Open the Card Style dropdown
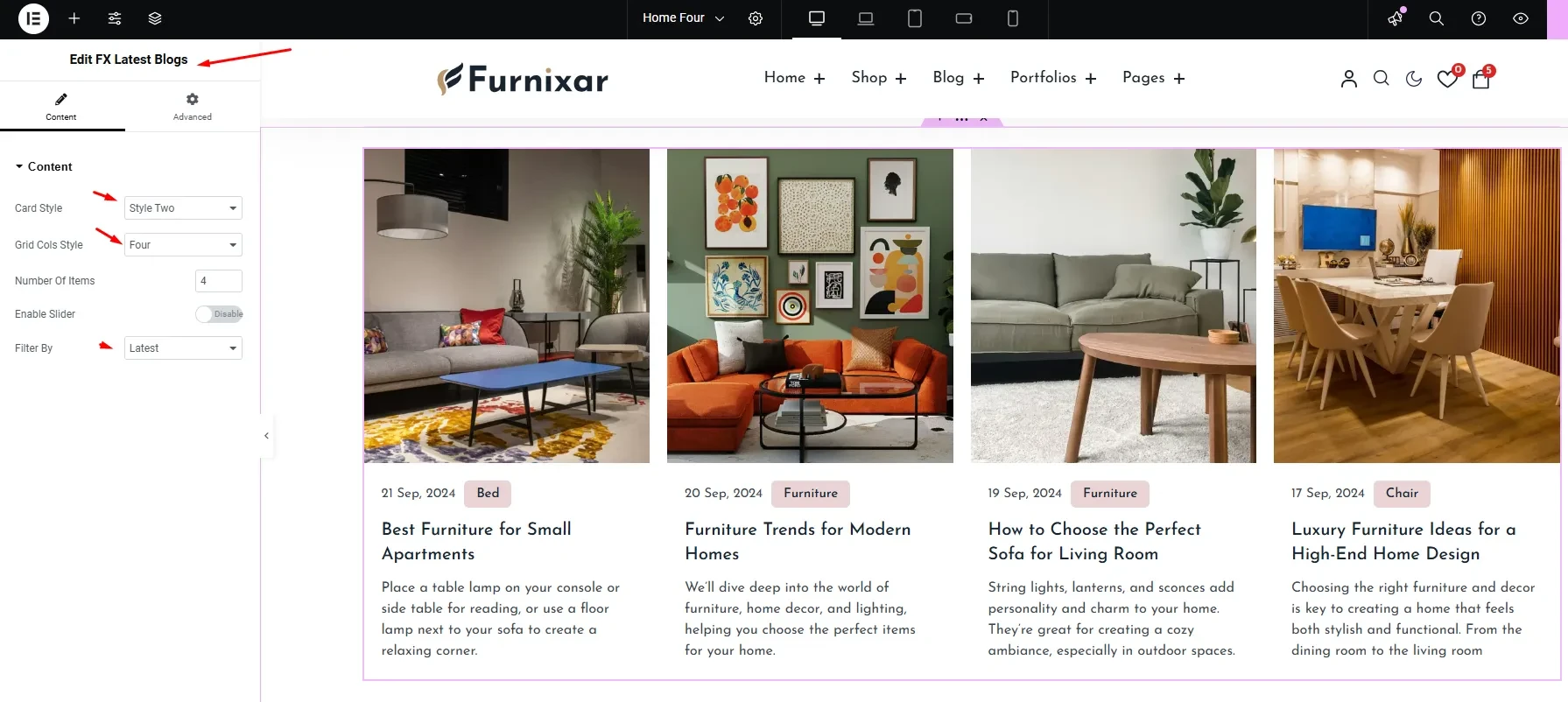 coord(183,208)
